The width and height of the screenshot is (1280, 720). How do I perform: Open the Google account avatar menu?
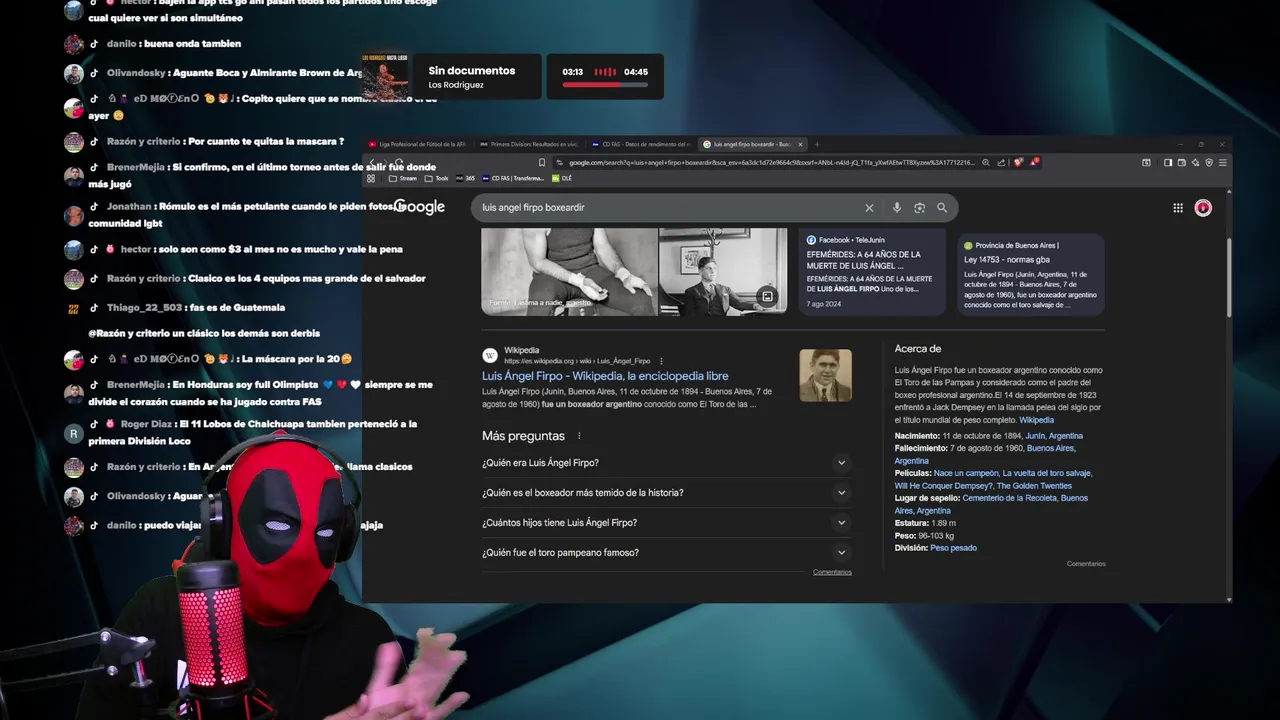[1203, 208]
